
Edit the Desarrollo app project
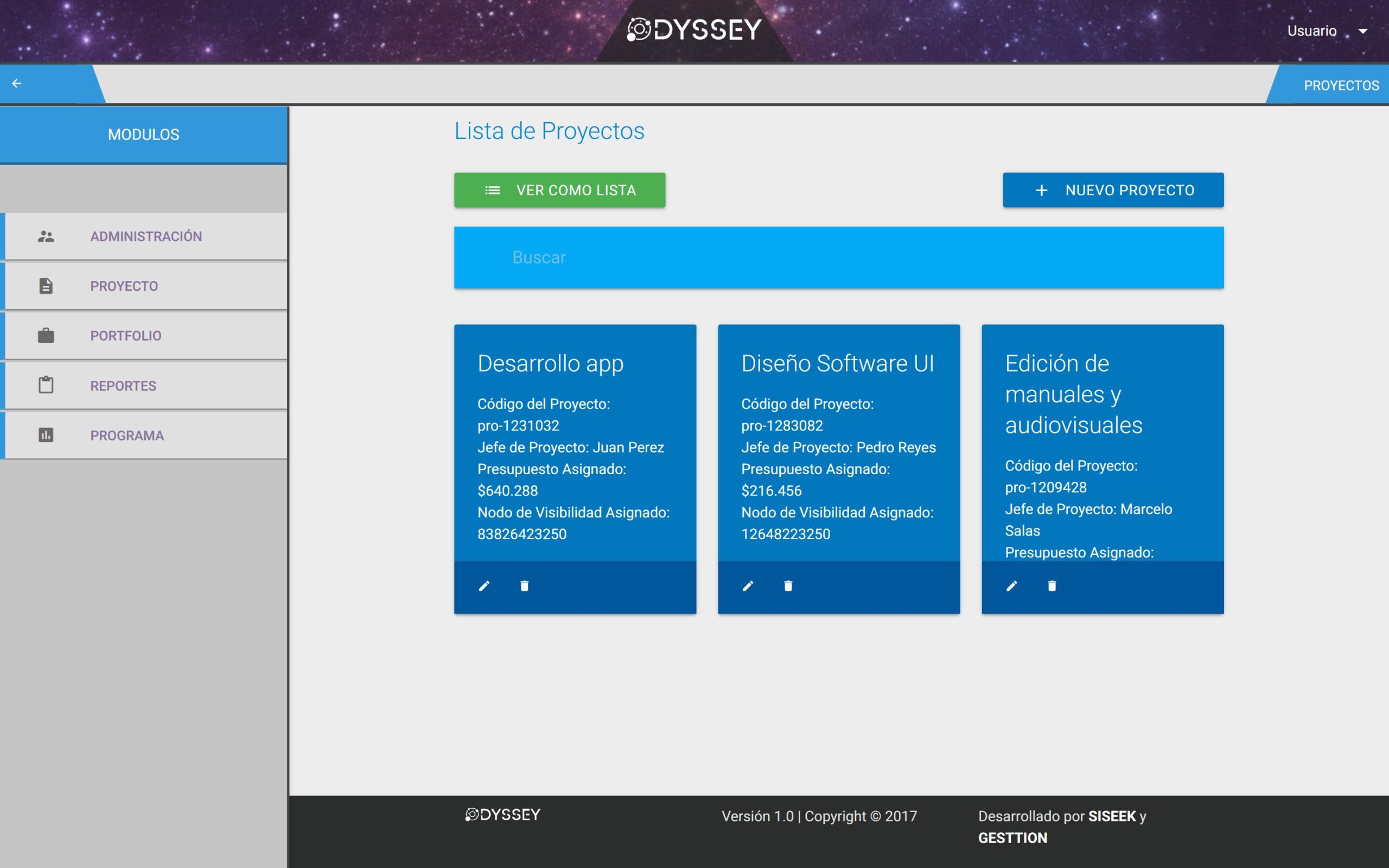click(x=484, y=585)
